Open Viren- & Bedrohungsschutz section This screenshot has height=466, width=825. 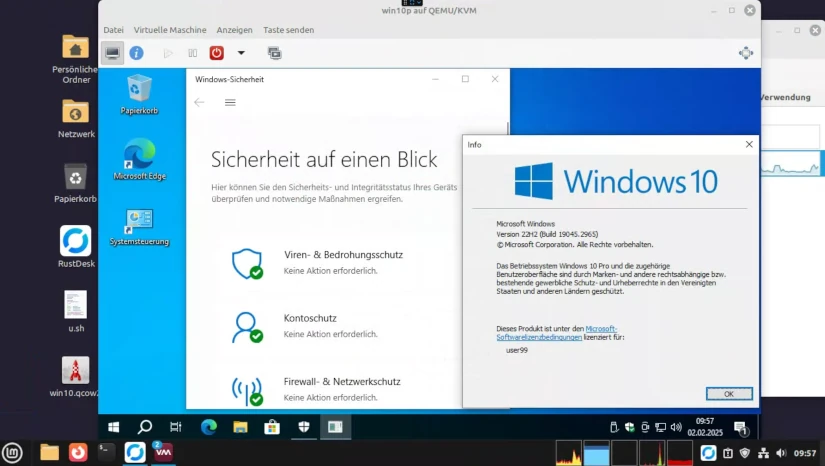tap(343, 255)
